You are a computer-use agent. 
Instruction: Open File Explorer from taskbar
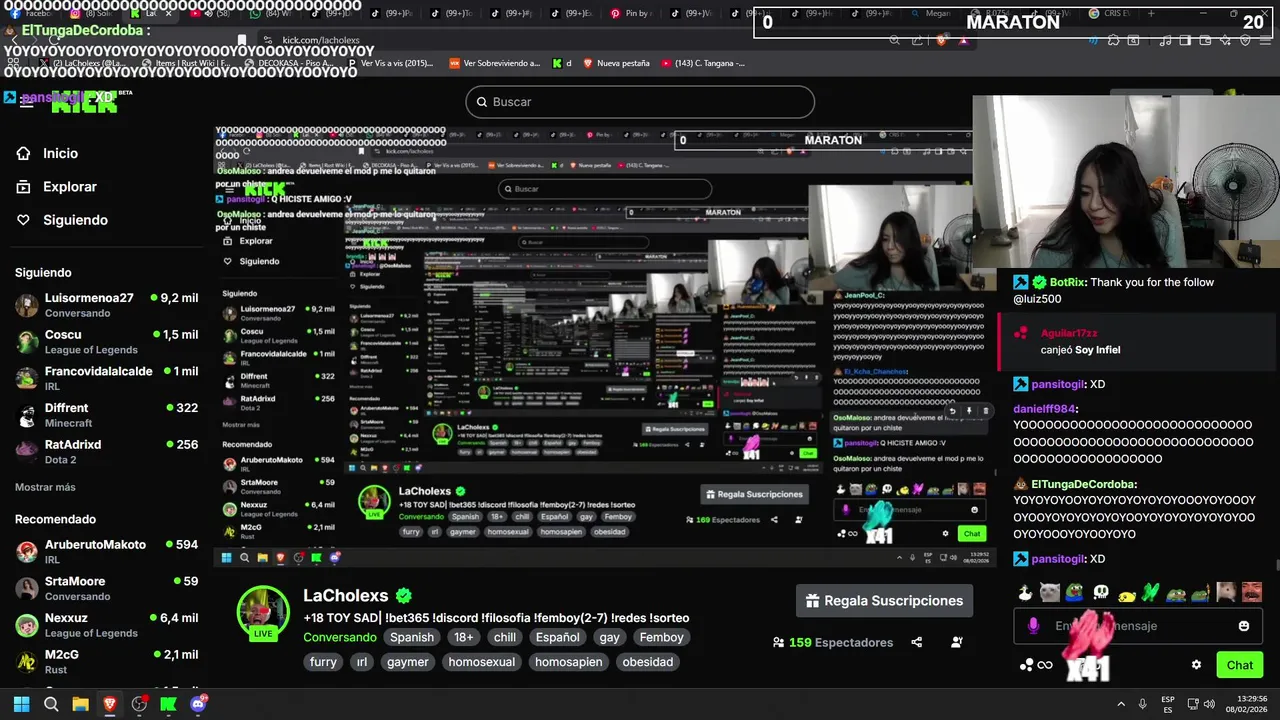pyautogui.click(x=81, y=704)
